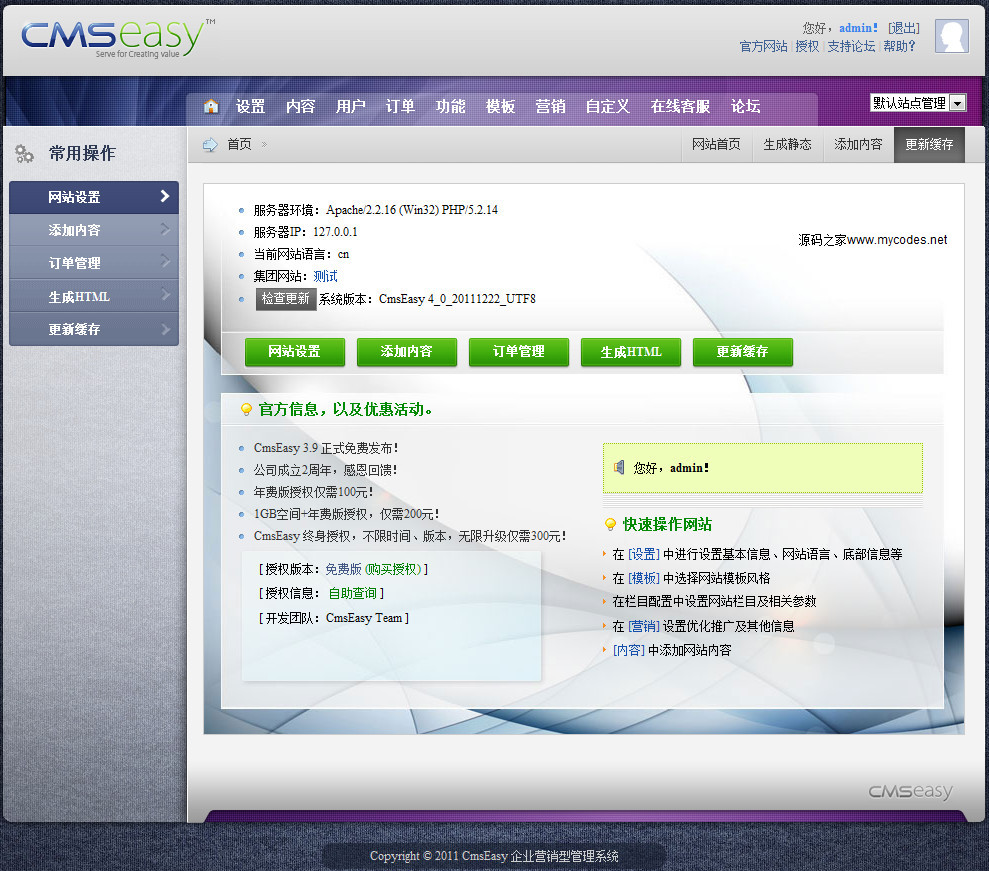The height and width of the screenshot is (871, 989).
Task: Open the 营销 menu
Action: coord(550,106)
